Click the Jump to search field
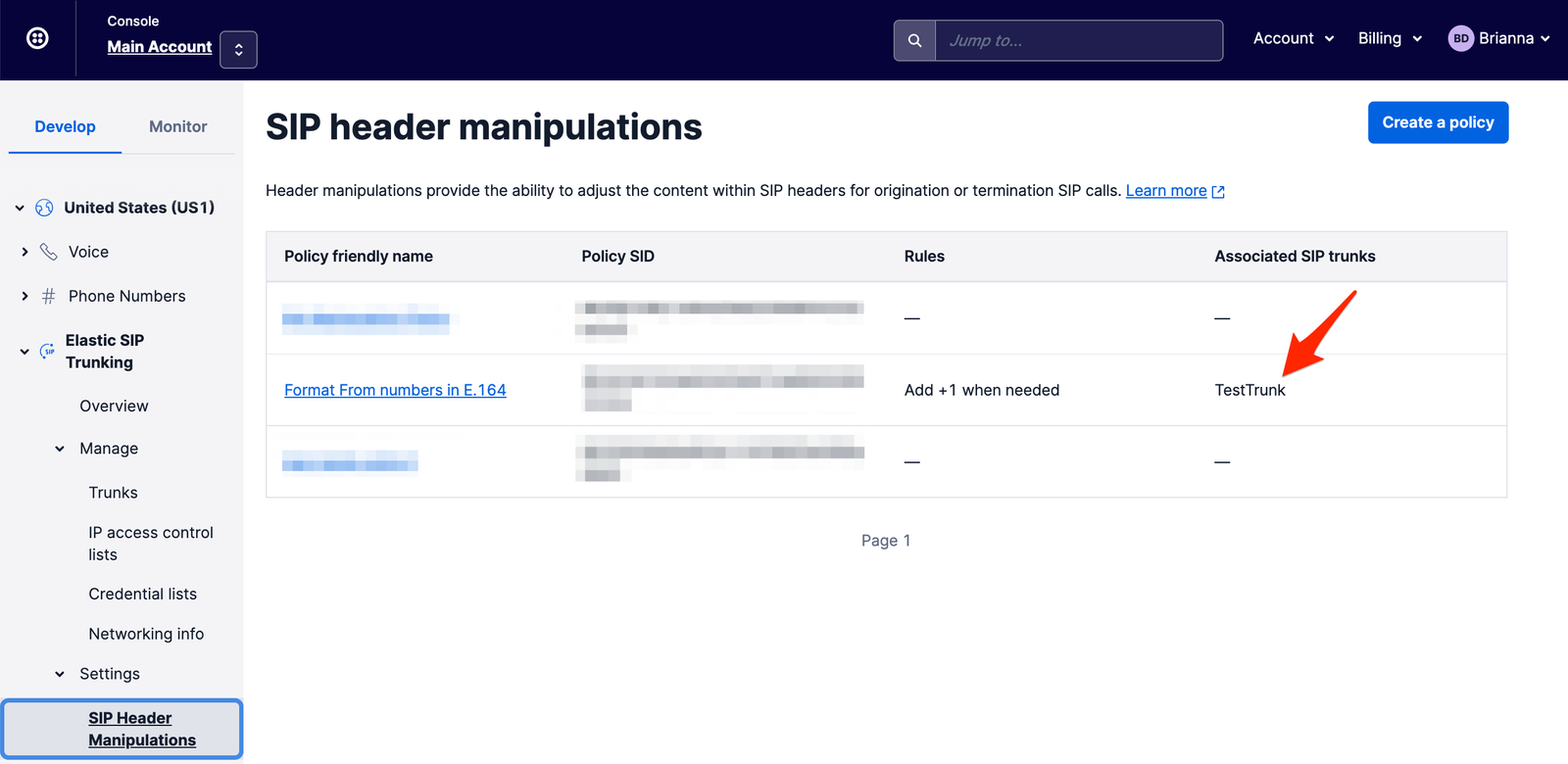Image resolution: width=1568 pixels, height=764 pixels. [x=1078, y=40]
